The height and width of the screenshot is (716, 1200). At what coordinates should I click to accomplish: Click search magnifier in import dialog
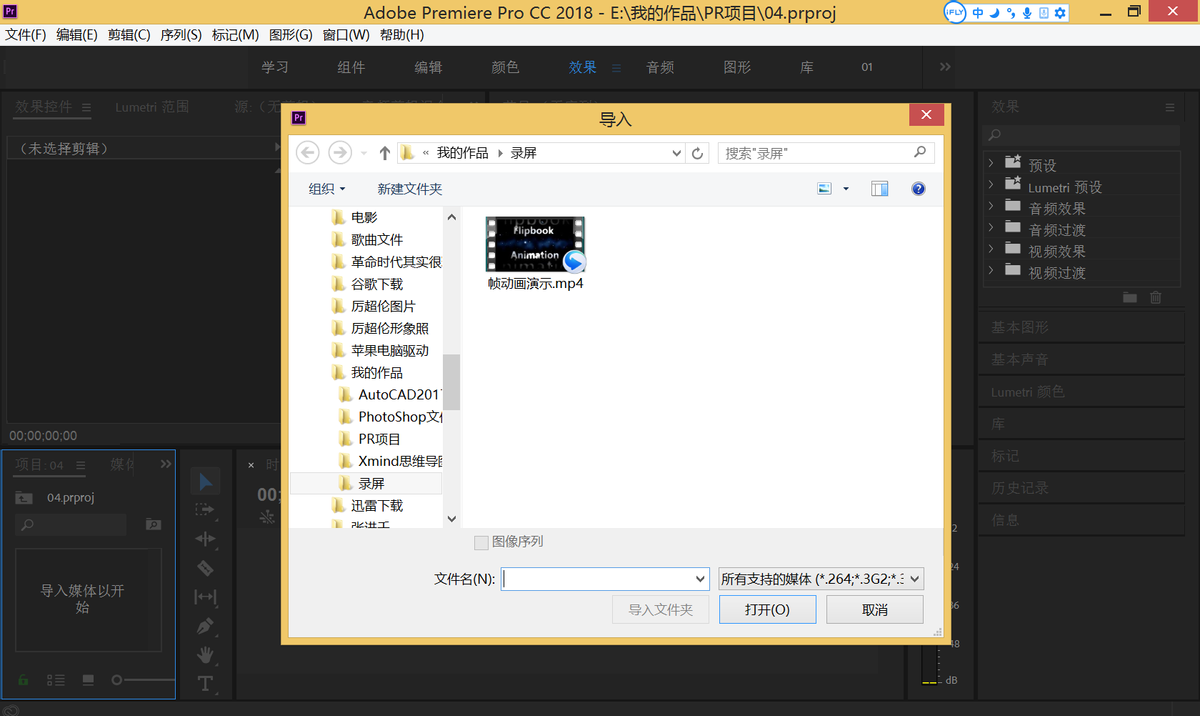pyautogui.click(x=921, y=152)
